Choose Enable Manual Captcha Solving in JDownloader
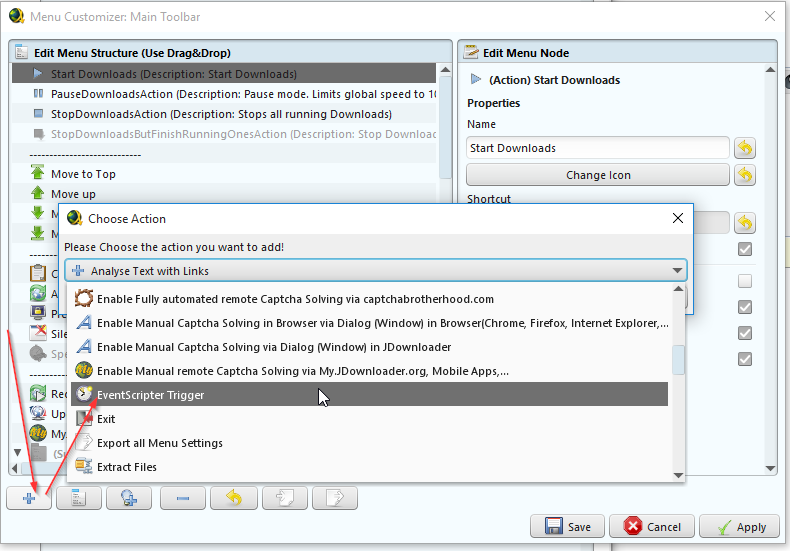The width and height of the screenshot is (790, 551). [x=369, y=347]
